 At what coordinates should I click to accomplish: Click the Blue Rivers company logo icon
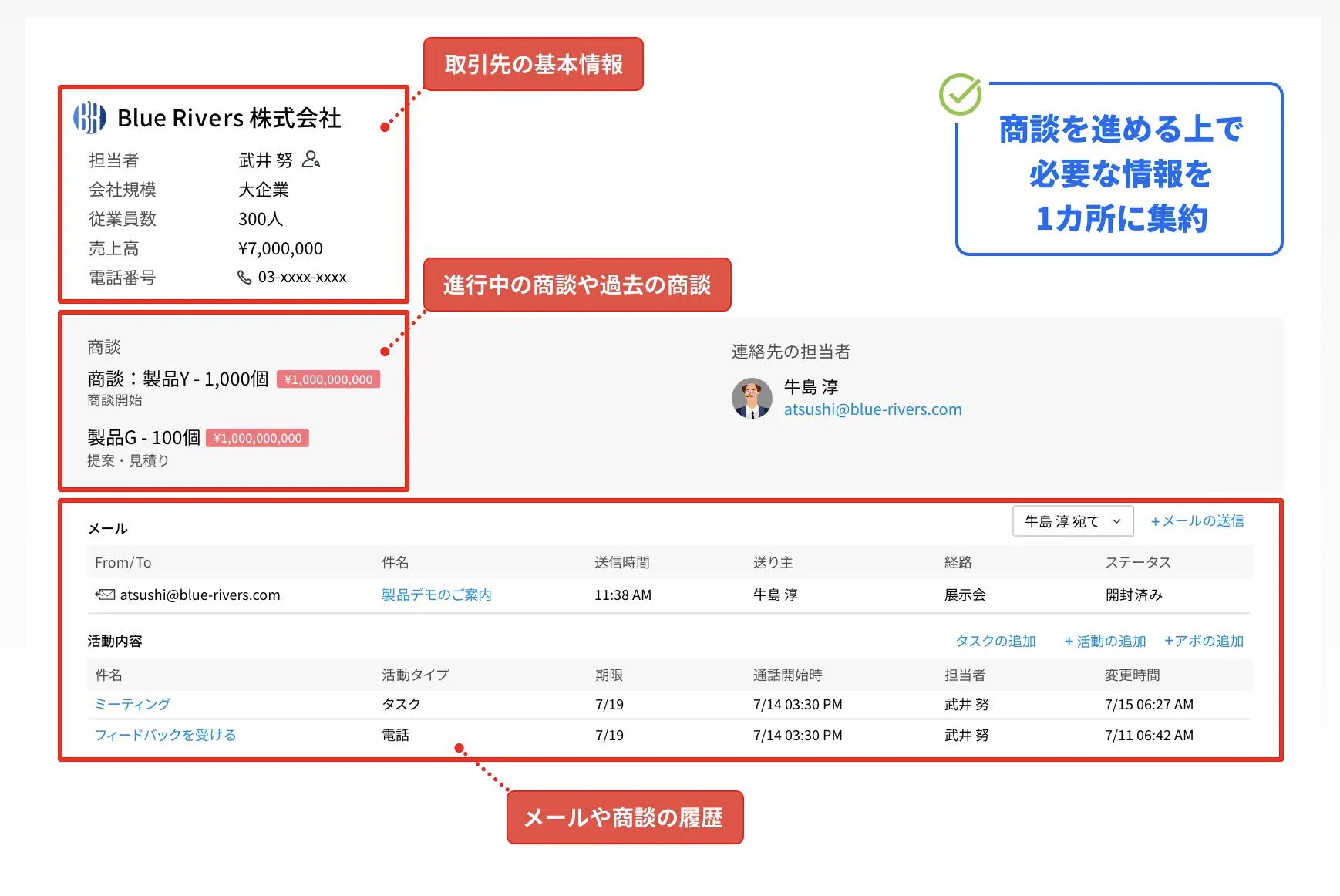89,118
